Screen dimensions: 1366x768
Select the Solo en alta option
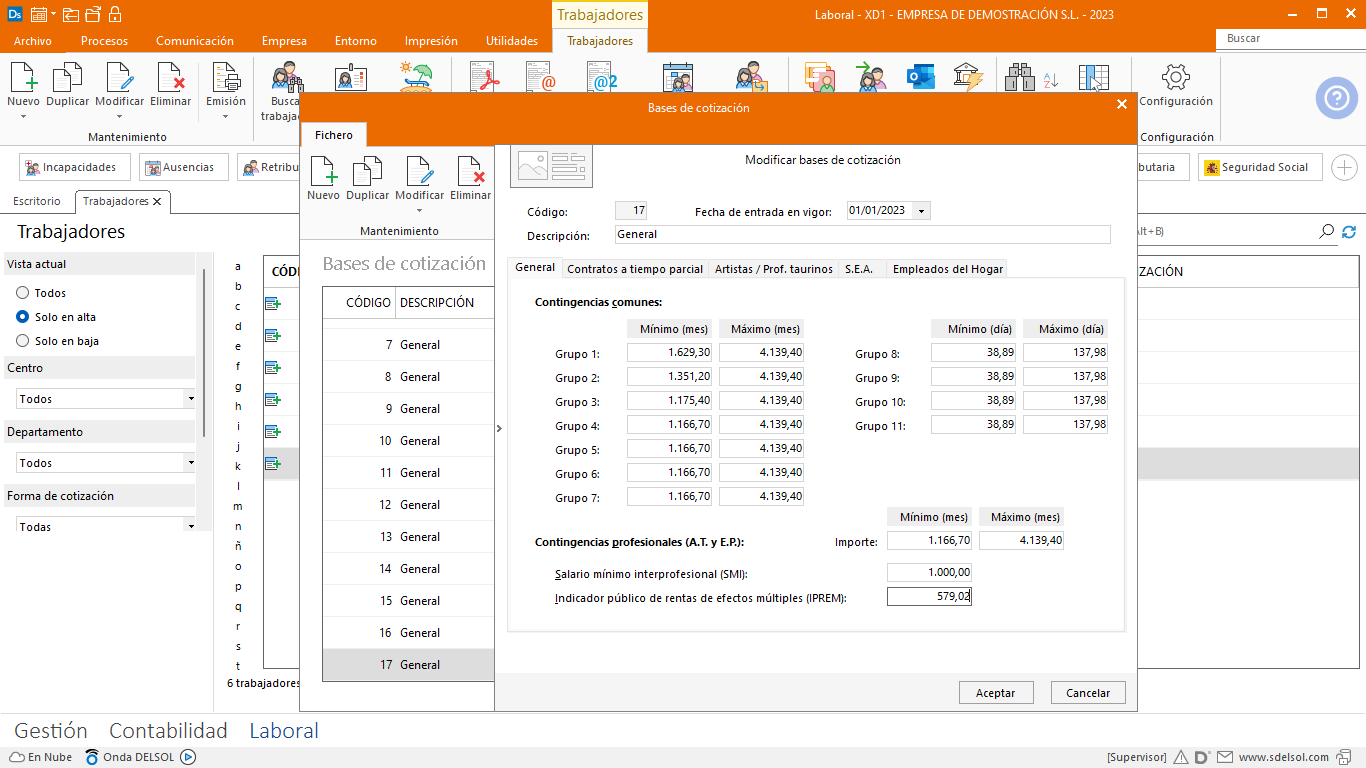coord(23,317)
